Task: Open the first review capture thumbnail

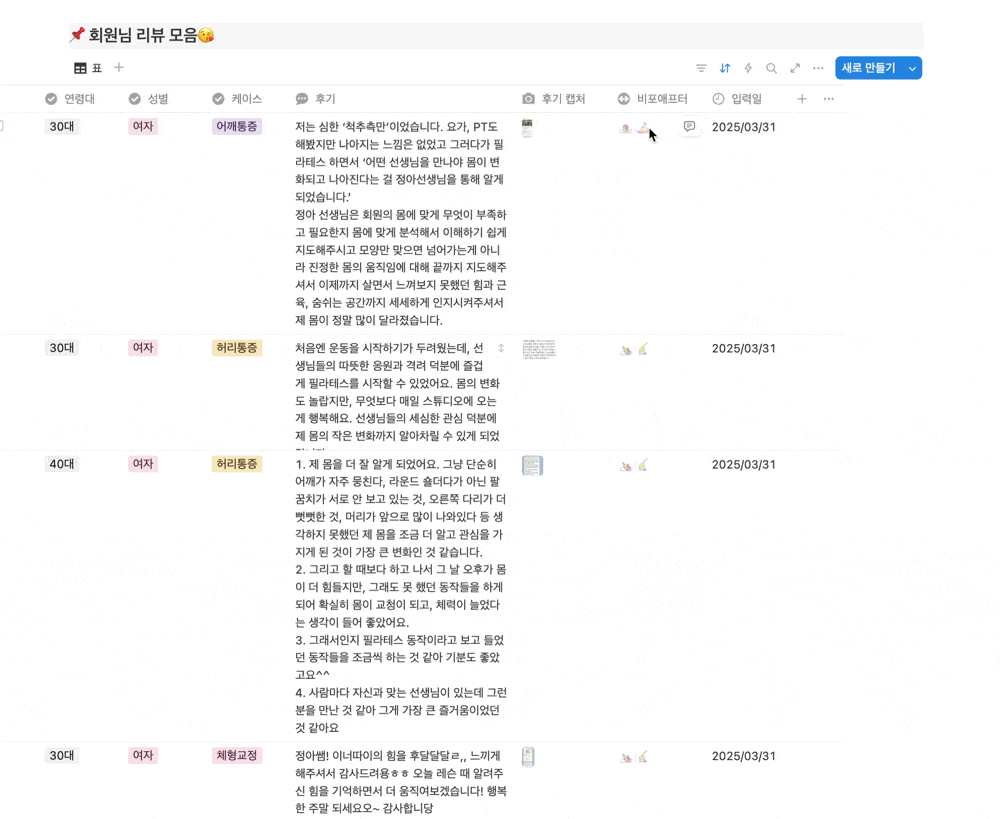Action: pos(527,128)
